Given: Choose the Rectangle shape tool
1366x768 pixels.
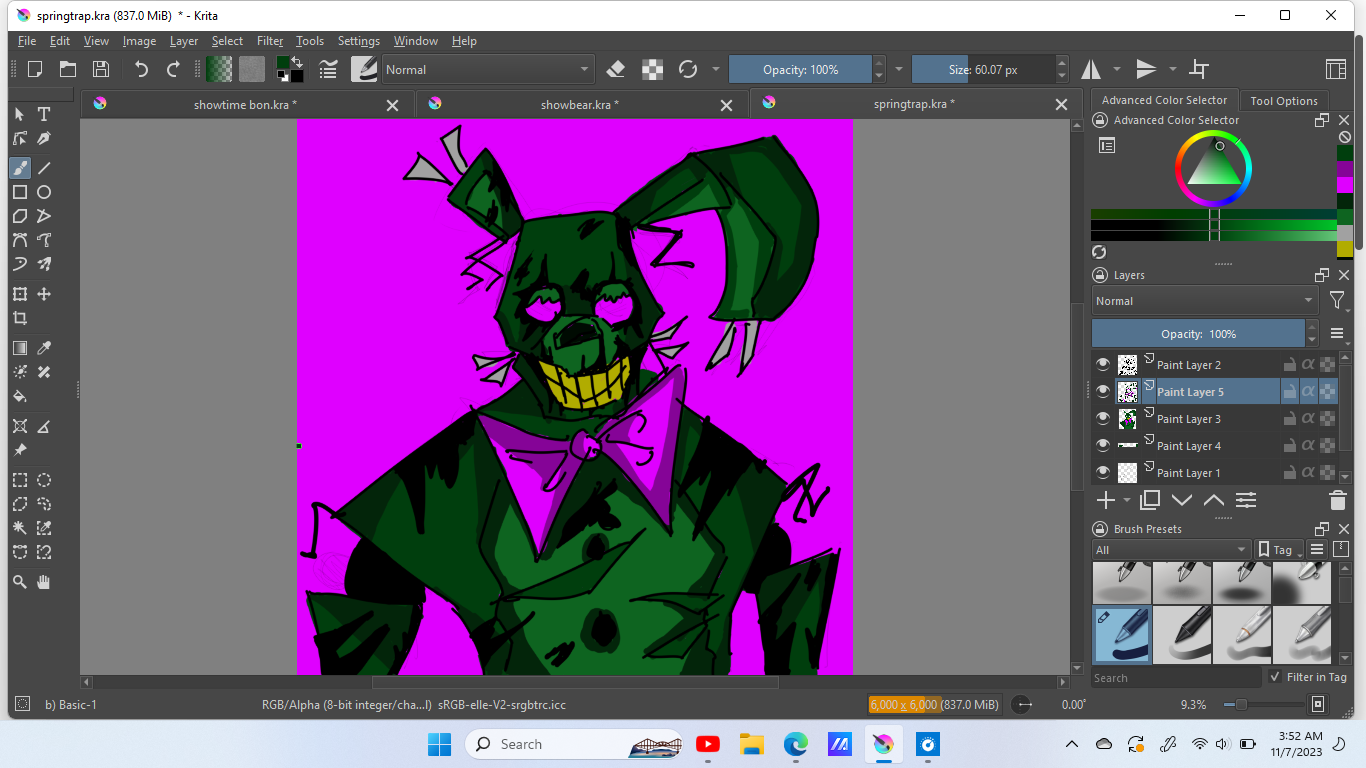Looking at the screenshot, I should click(20, 192).
